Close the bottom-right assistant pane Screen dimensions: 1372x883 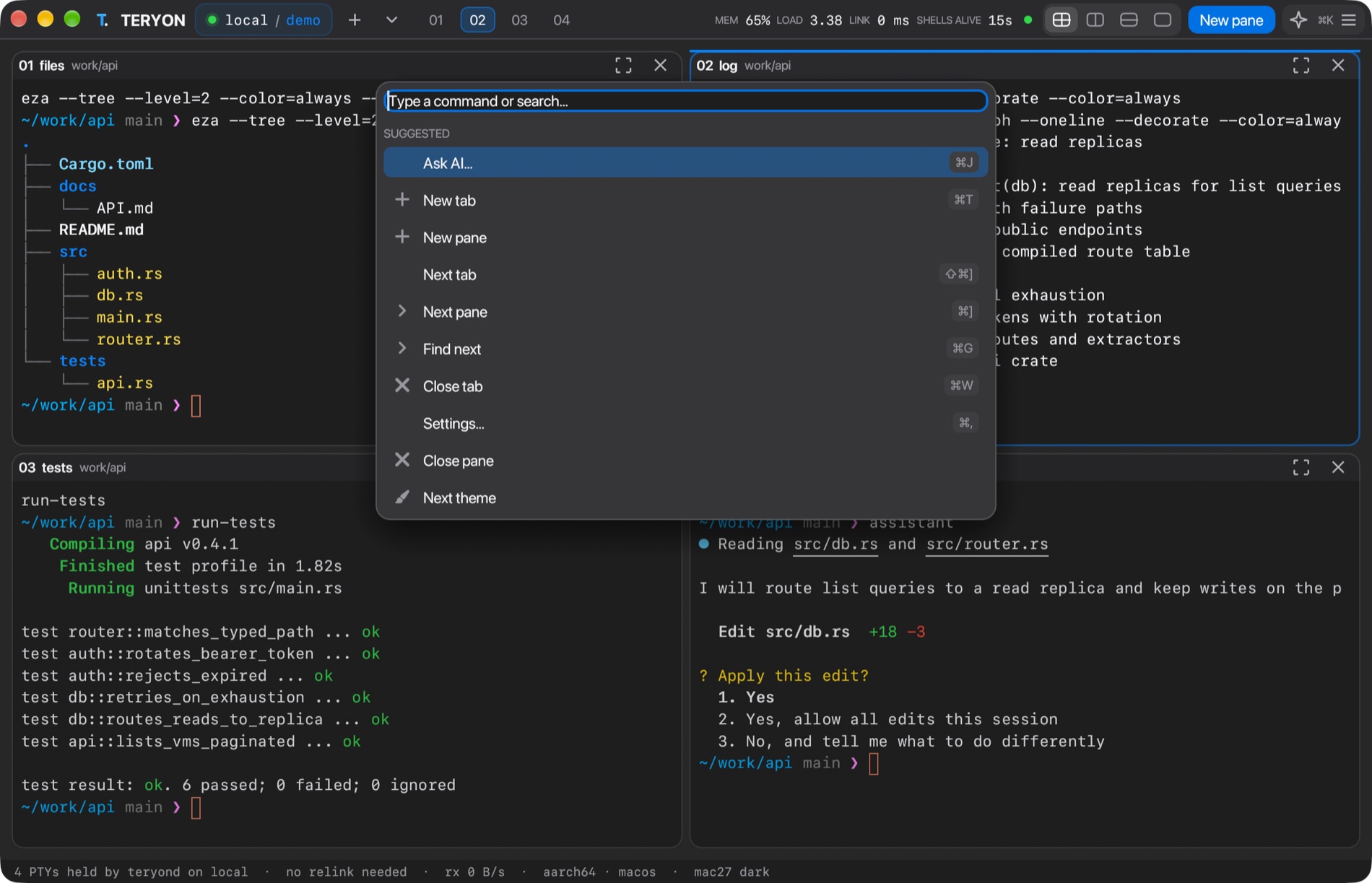pyautogui.click(x=1338, y=468)
